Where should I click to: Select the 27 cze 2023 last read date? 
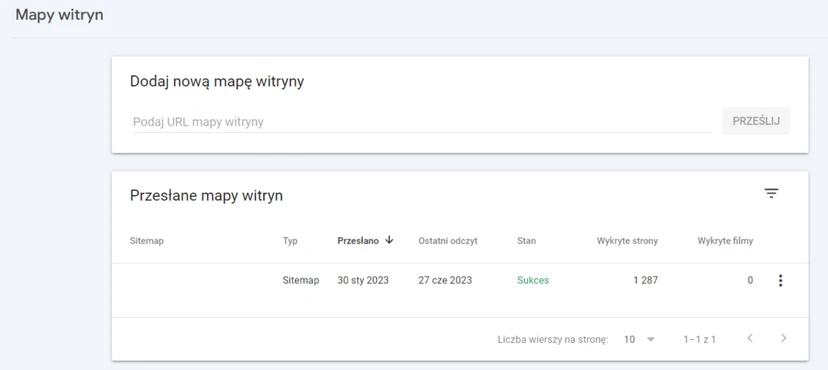point(445,280)
